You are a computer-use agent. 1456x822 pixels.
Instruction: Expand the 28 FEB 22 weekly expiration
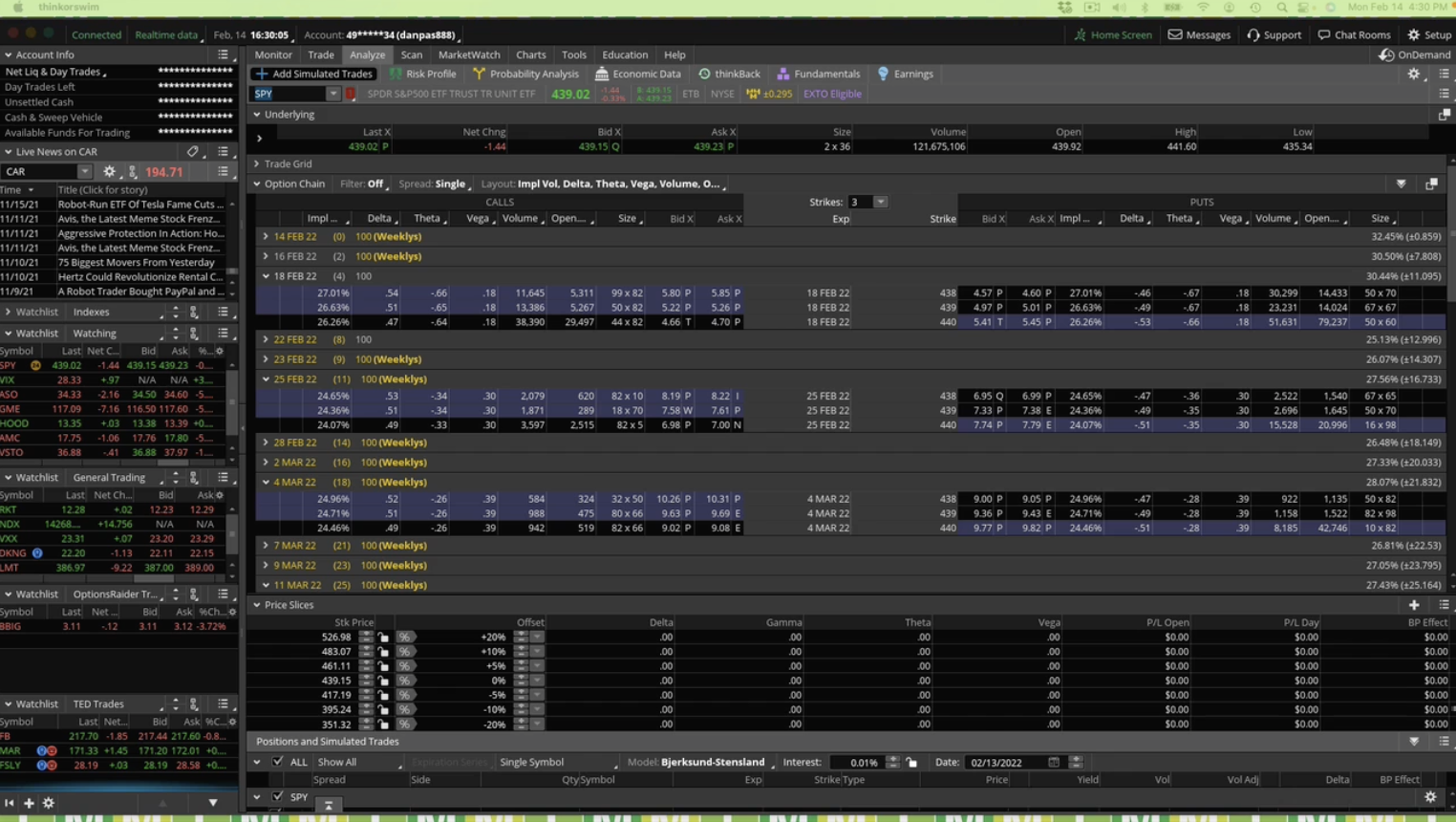267,443
